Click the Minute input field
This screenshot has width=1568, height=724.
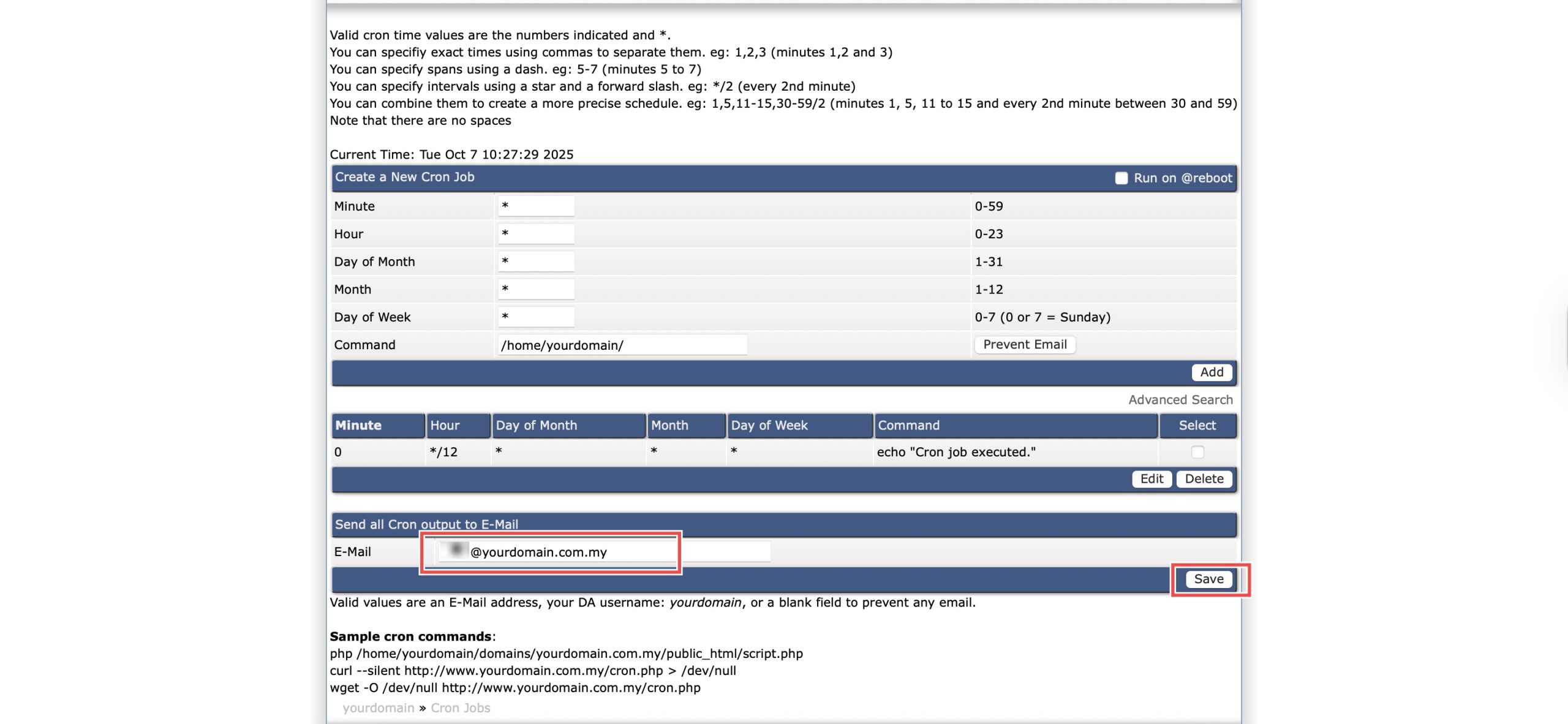pyautogui.click(x=536, y=206)
